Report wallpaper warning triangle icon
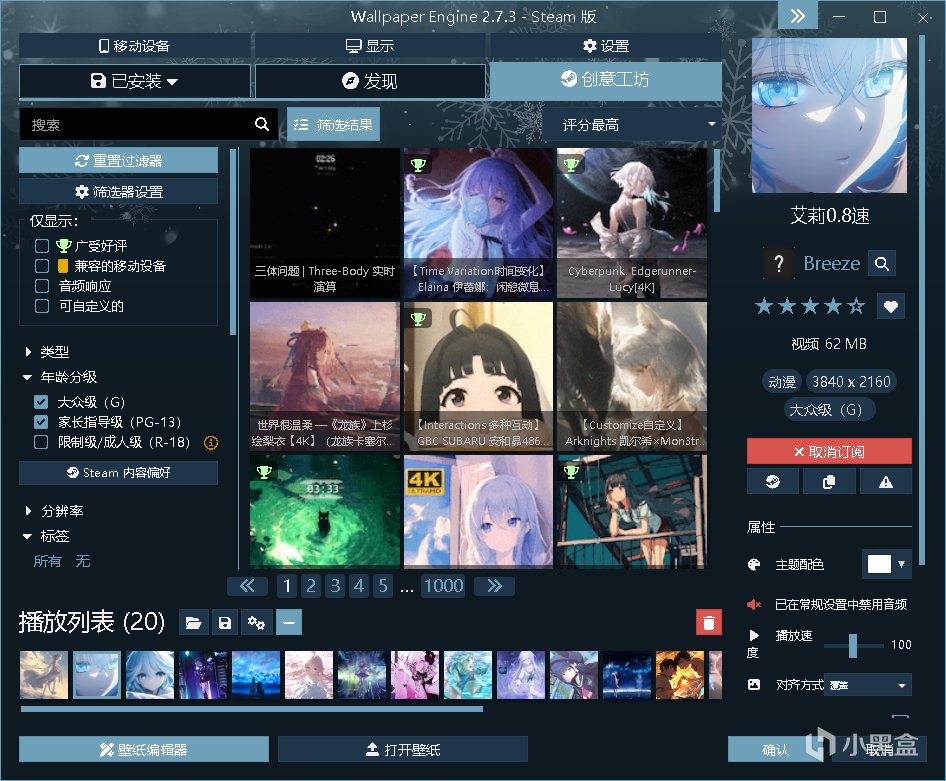This screenshot has width=946, height=781. click(x=886, y=482)
